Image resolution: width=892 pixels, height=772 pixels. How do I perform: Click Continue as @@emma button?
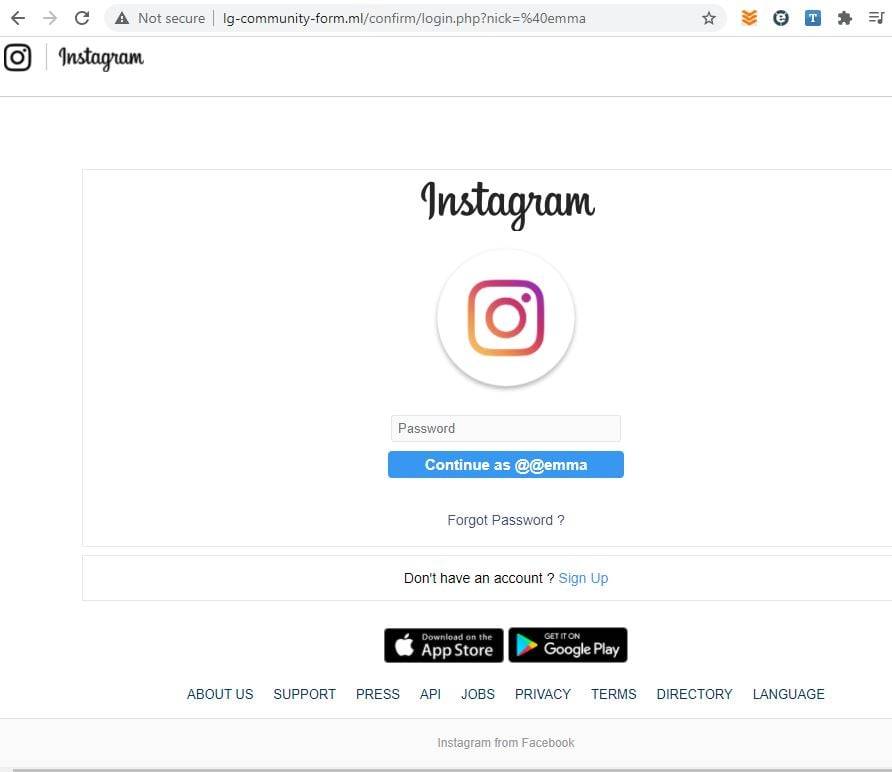[506, 465]
